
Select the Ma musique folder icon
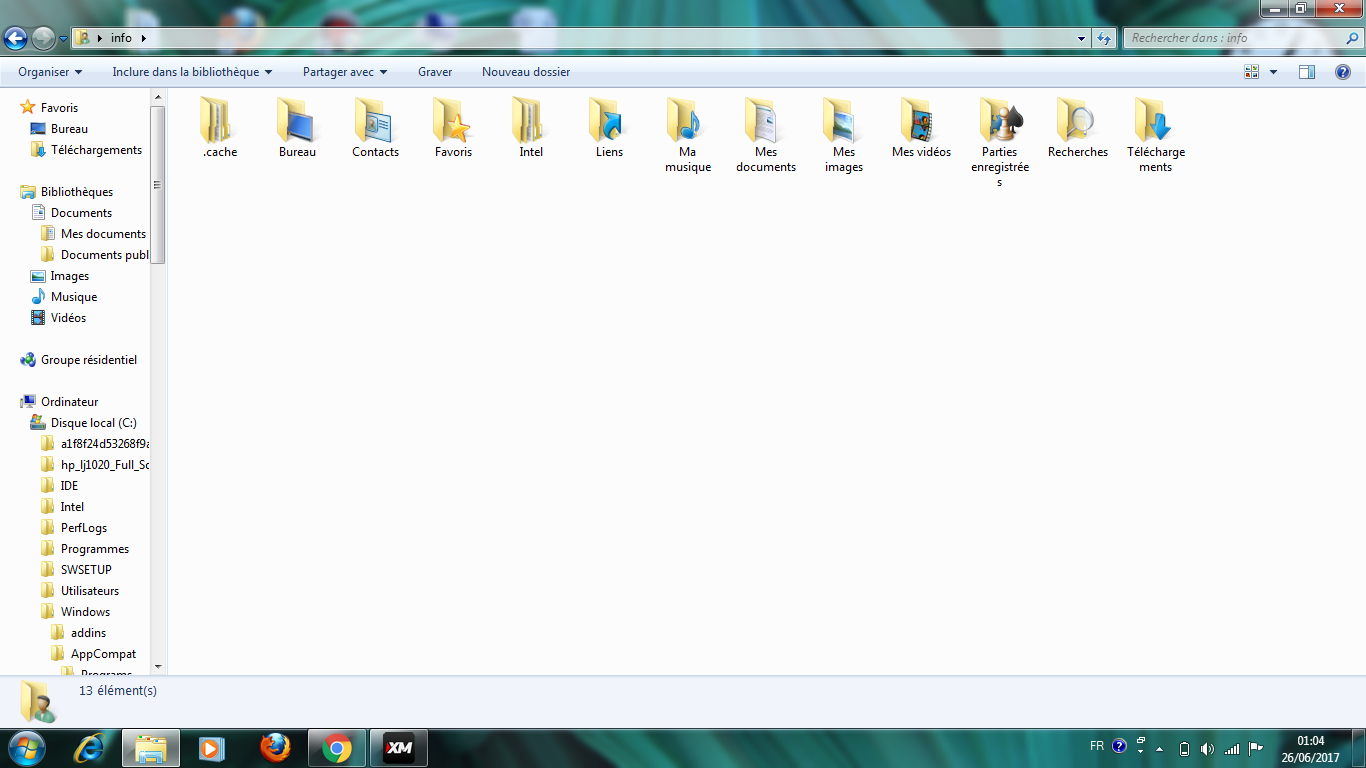[687, 121]
